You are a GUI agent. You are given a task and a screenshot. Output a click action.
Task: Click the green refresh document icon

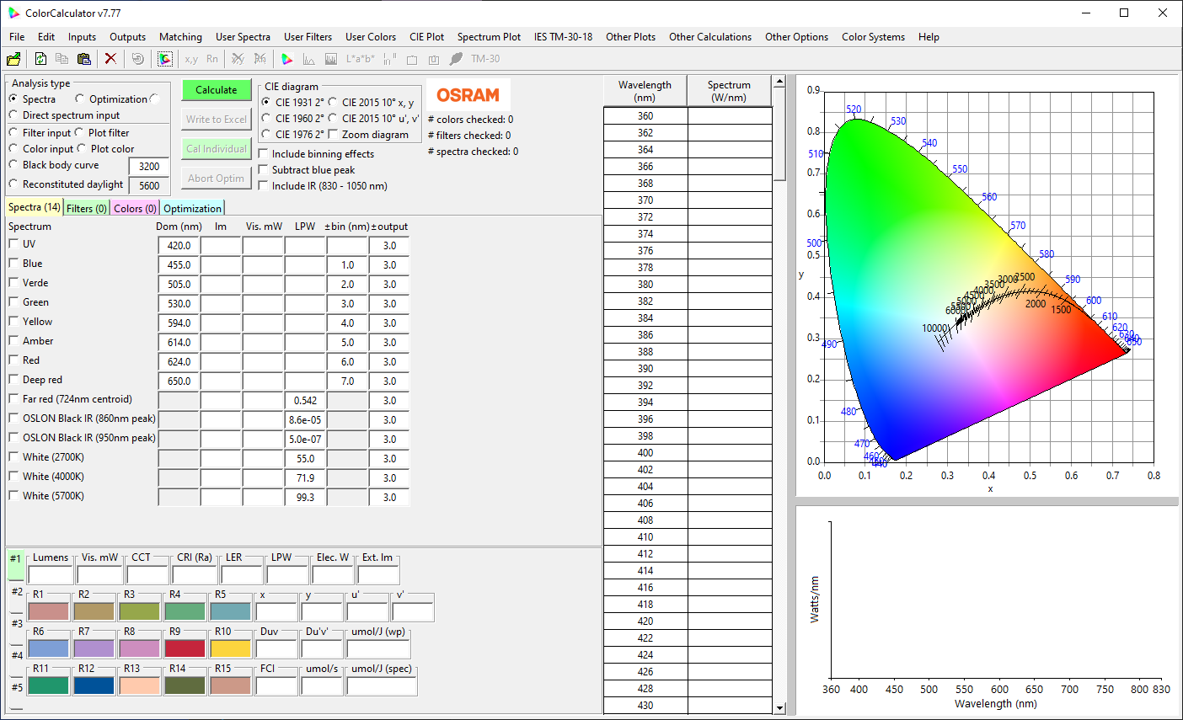click(41, 60)
